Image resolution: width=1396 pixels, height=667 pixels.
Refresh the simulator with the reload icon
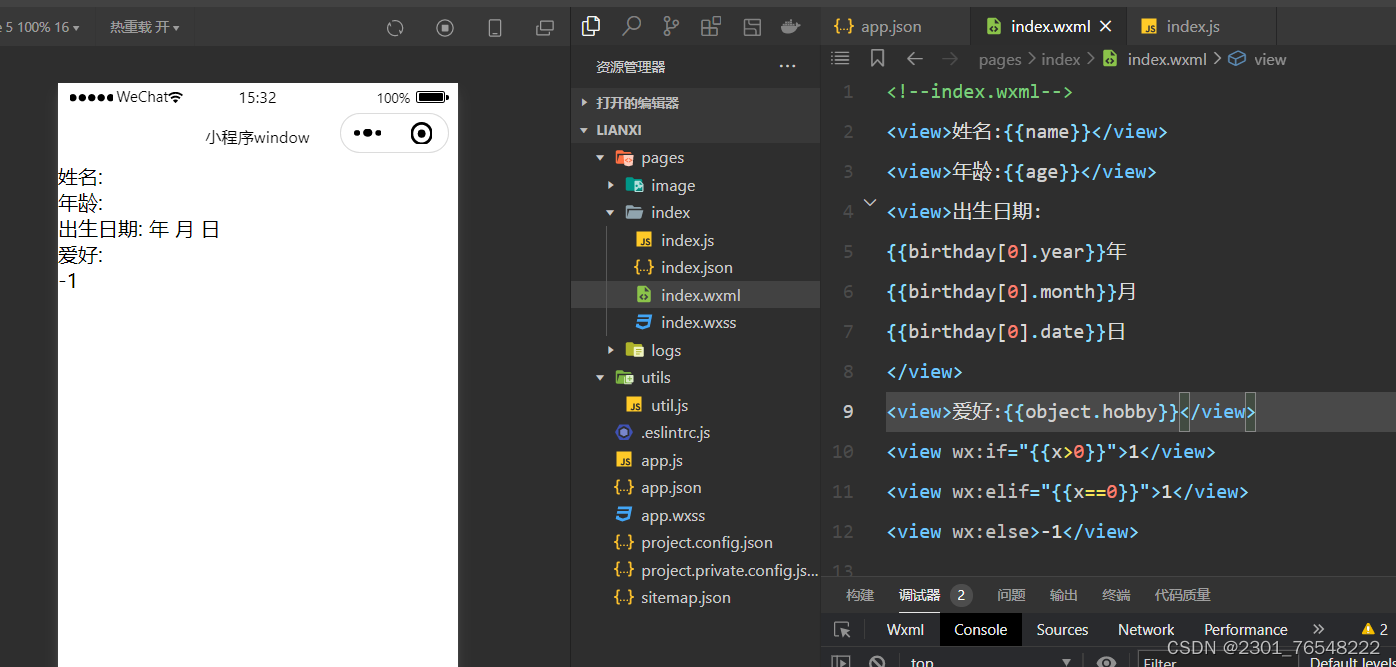click(x=395, y=28)
